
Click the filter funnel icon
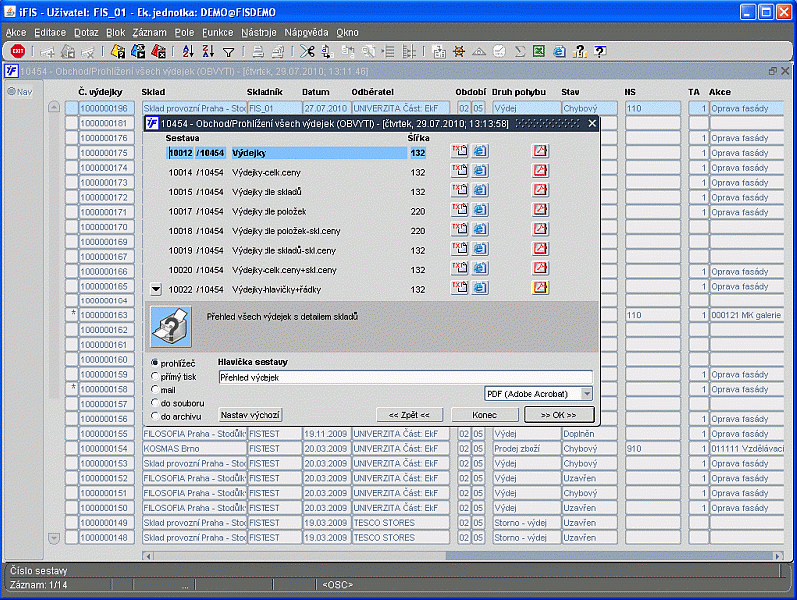tap(229, 52)
